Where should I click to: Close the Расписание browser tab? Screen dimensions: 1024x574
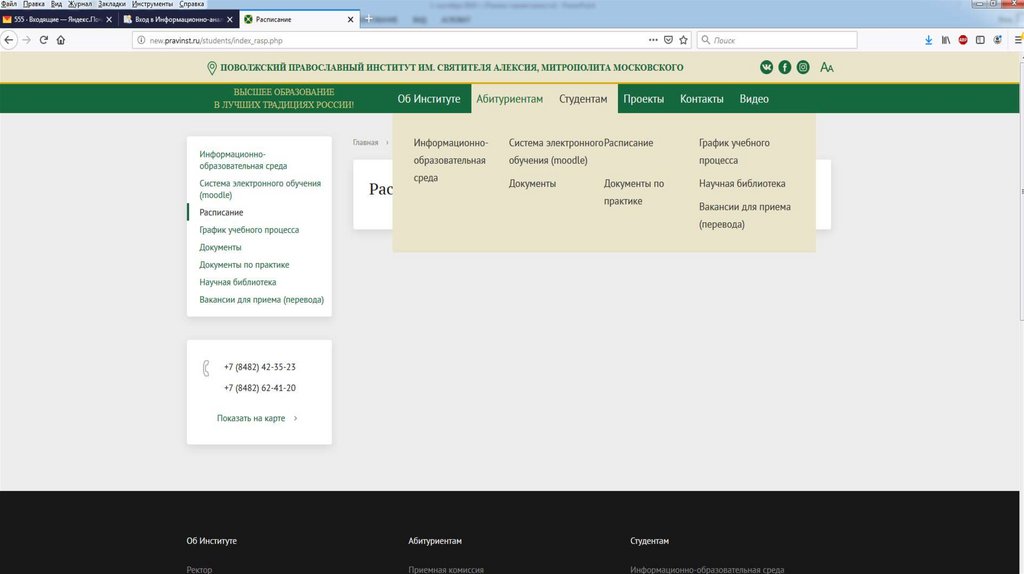pyautogui.click(x=350, y=19)
